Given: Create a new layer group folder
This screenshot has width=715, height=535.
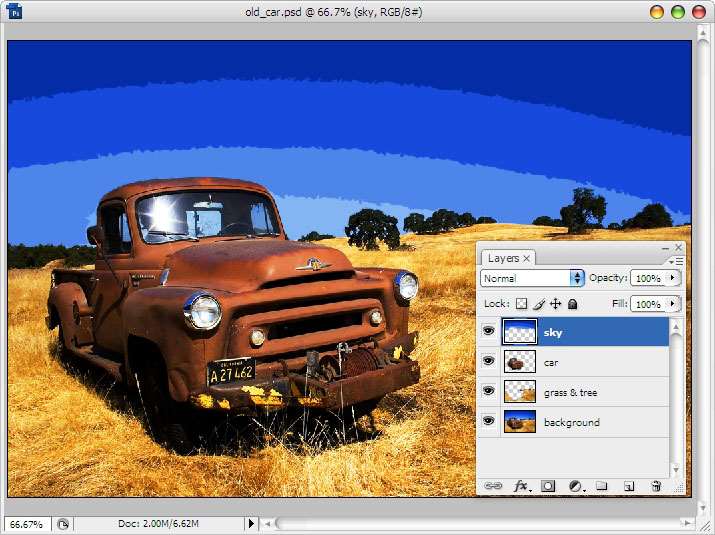Looking at the screenshot, I should tap(602, 486).
